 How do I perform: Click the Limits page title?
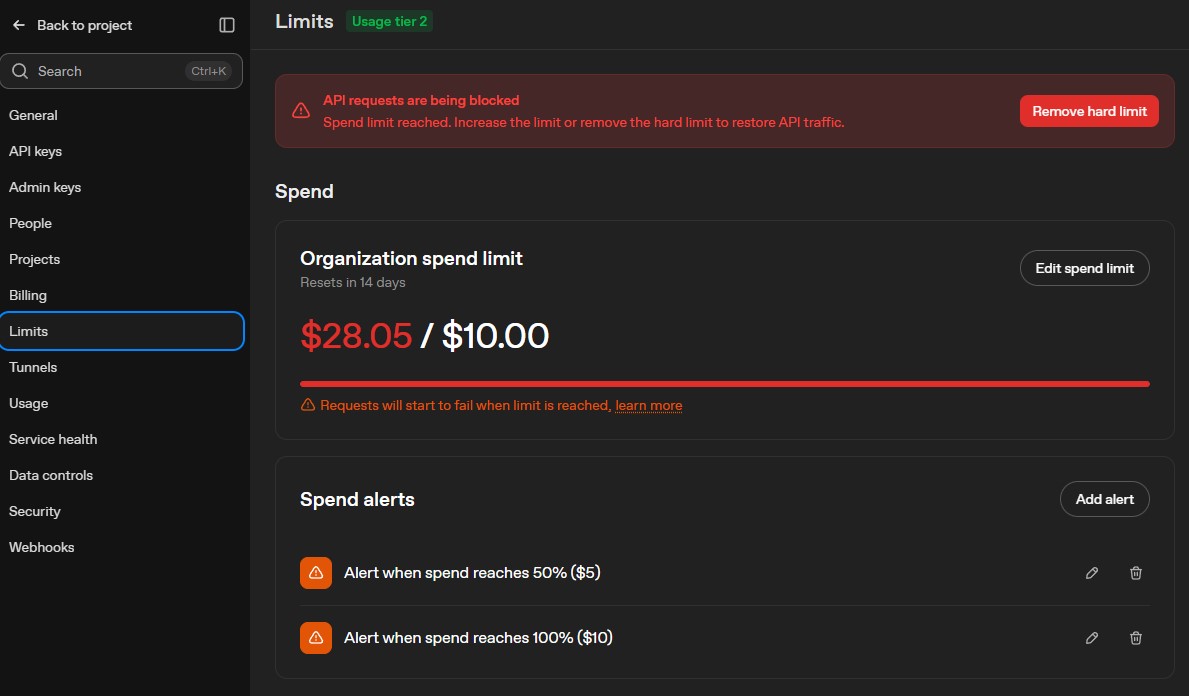304,21
